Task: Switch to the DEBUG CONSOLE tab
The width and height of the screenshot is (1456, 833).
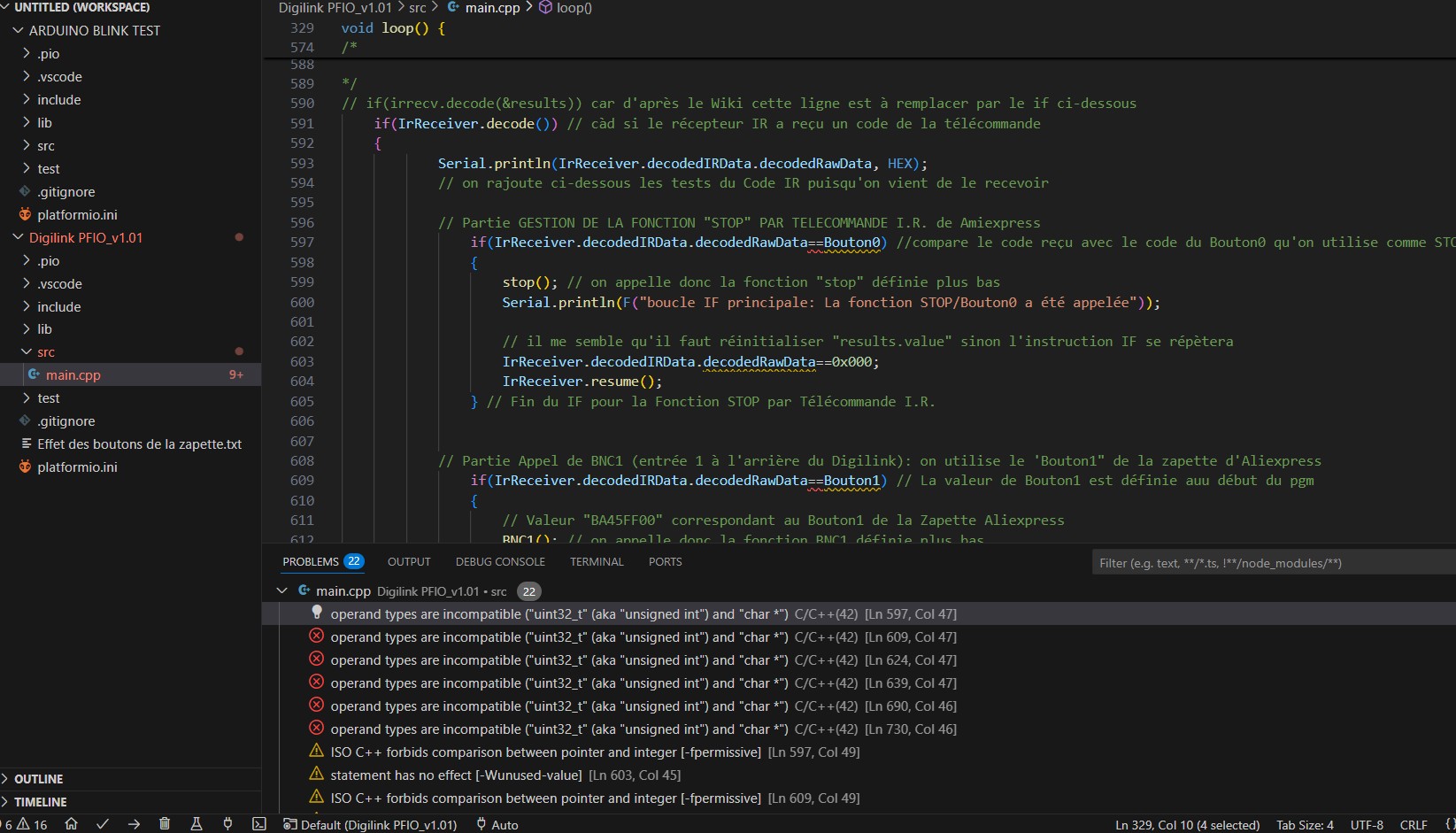Action: pos(500,562)
